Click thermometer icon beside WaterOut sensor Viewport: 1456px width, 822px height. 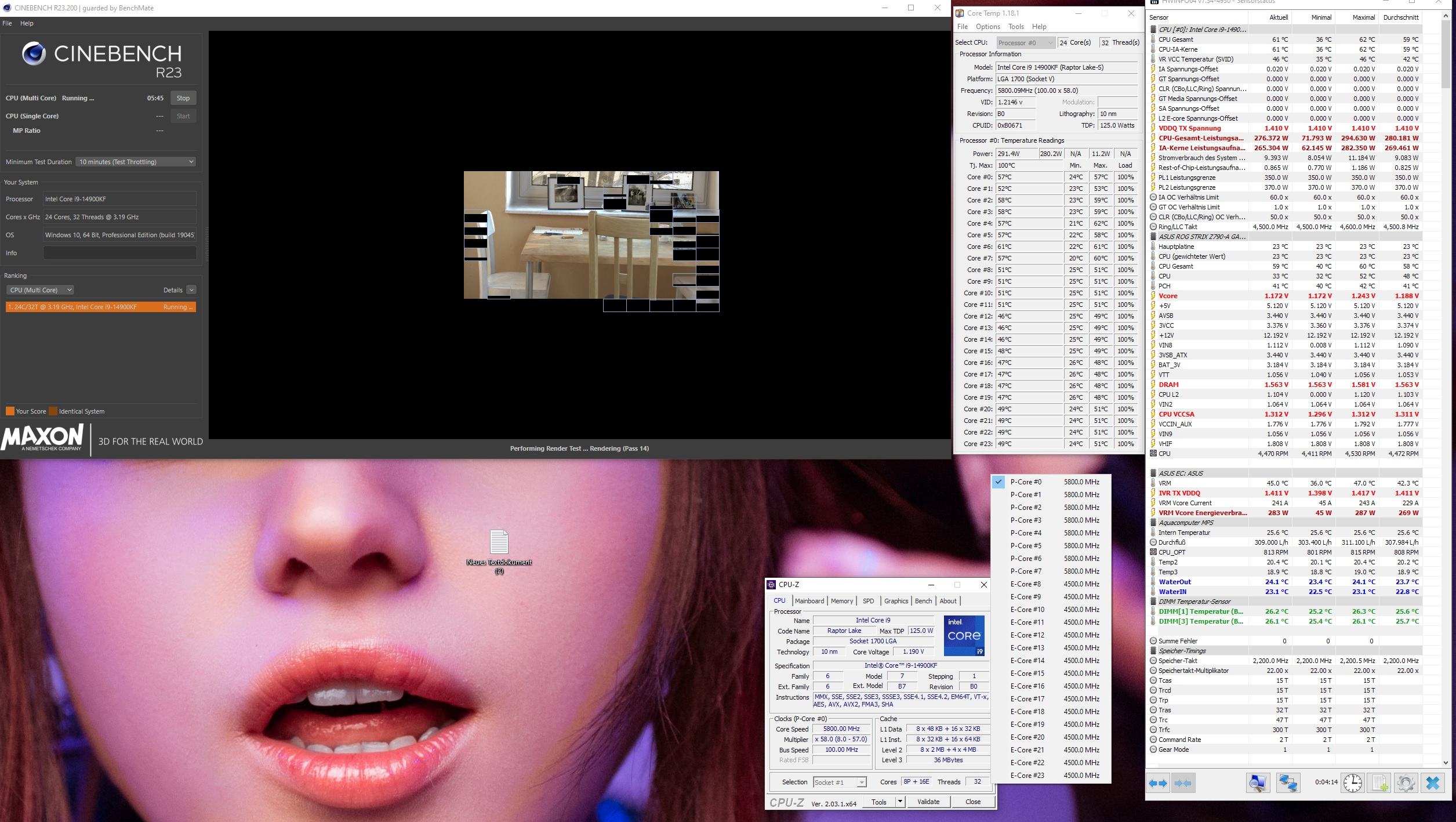click(x=1153, y=582)
